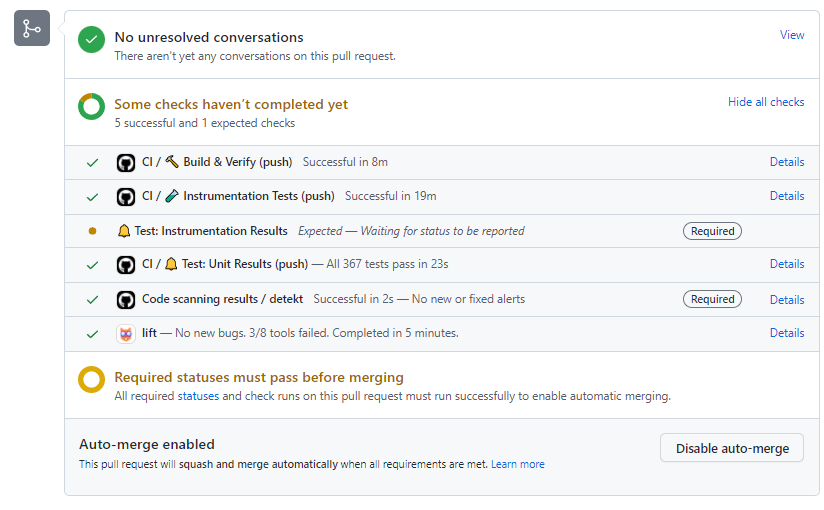
Task: Click the green check on Code scanning results row
Action: [92, 300]
